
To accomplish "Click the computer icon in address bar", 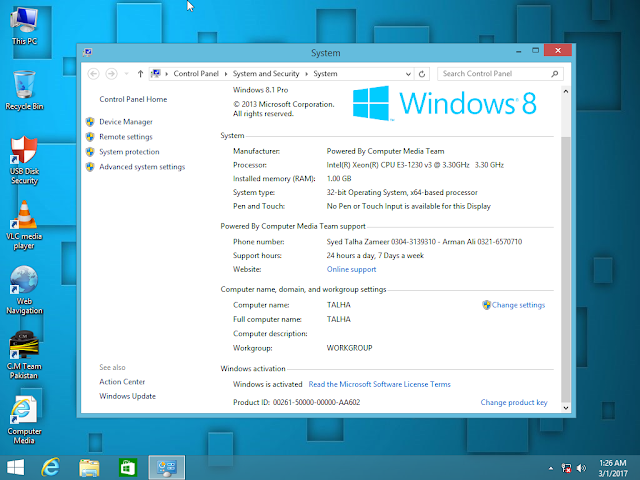I will tap(156, 74).
